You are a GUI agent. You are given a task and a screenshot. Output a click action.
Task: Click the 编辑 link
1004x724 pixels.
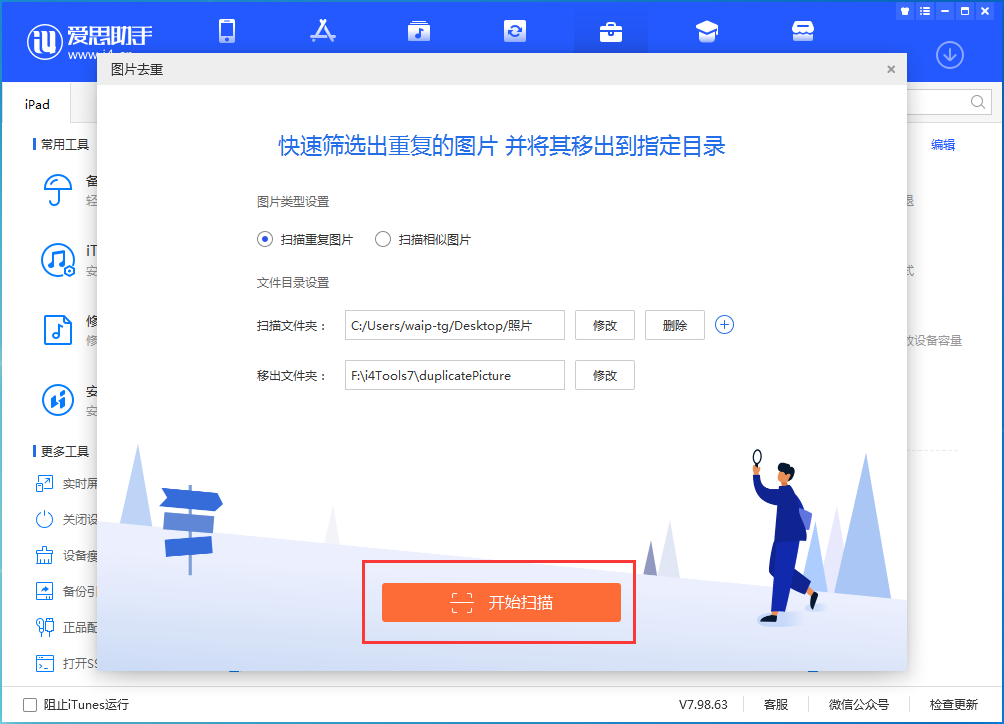pos(943,145)
